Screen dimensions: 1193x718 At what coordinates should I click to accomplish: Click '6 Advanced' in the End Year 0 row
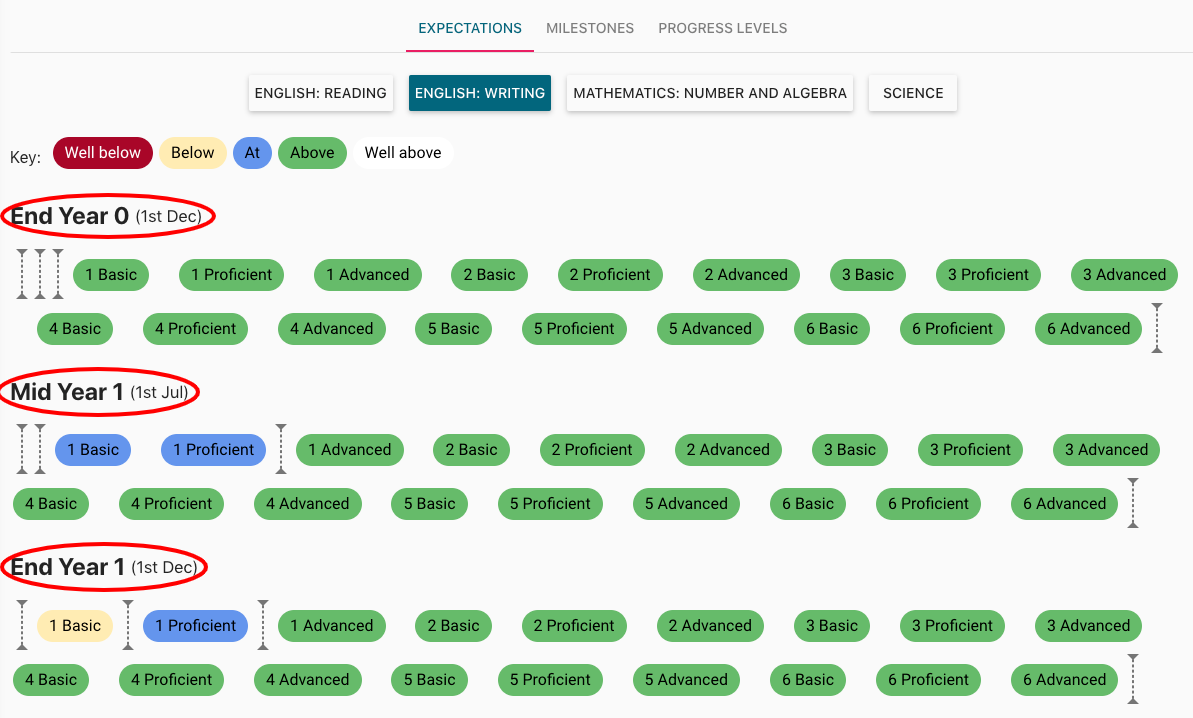[x=1088, y=328]
